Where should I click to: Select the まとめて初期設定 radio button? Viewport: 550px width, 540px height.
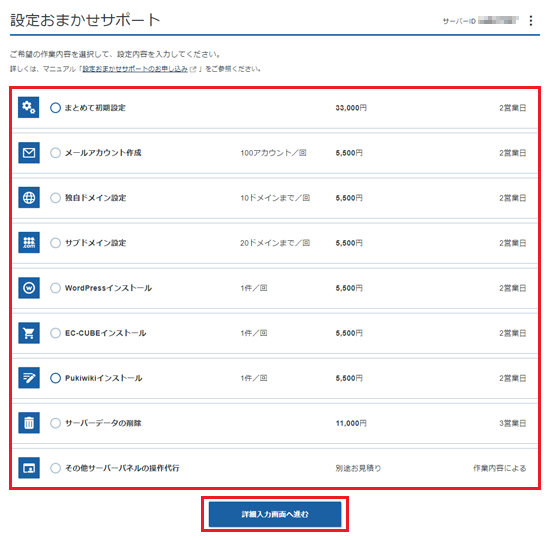[x=55, y=108]
